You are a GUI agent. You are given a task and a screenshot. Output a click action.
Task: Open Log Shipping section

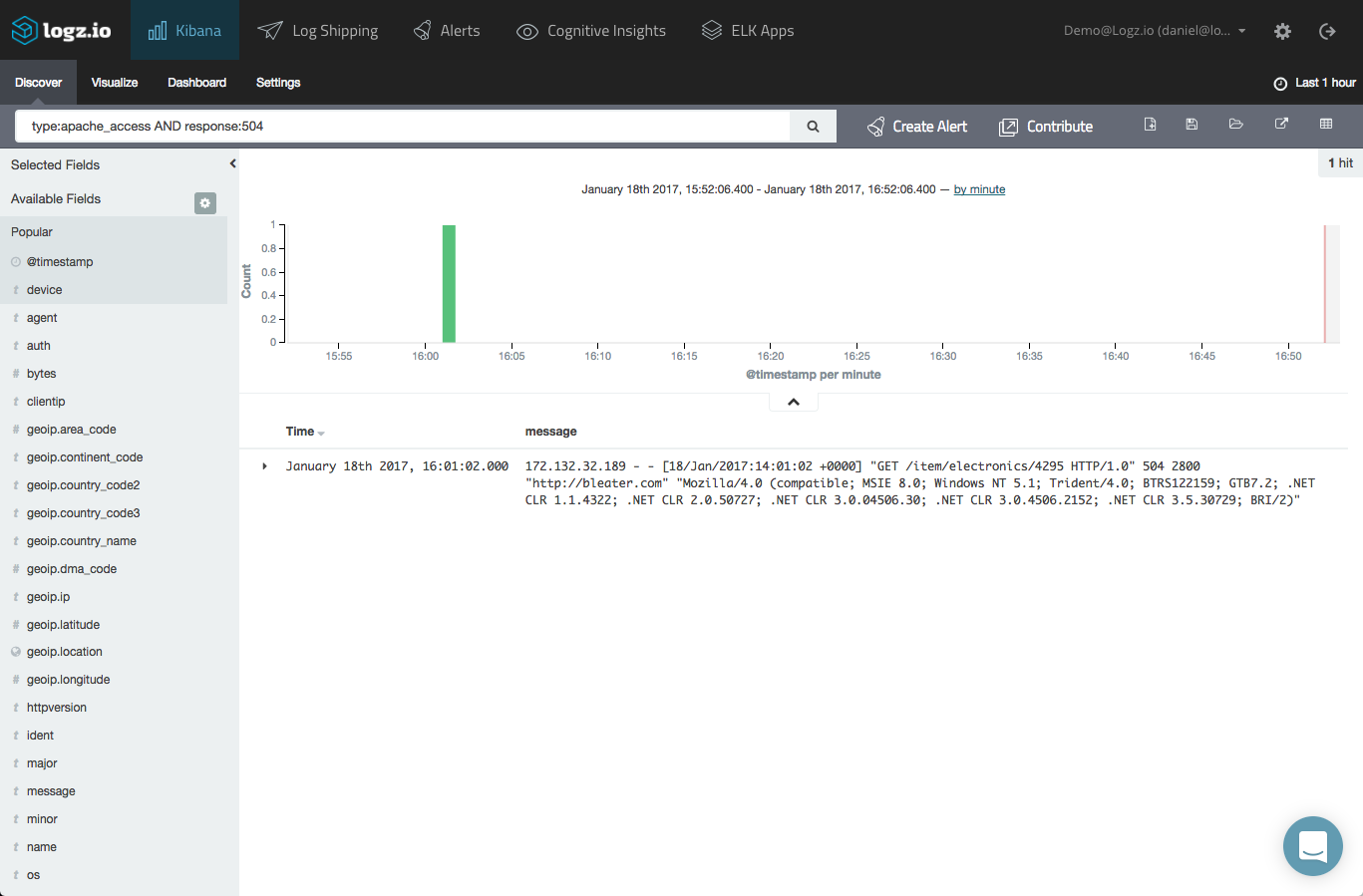click(318, 30)
